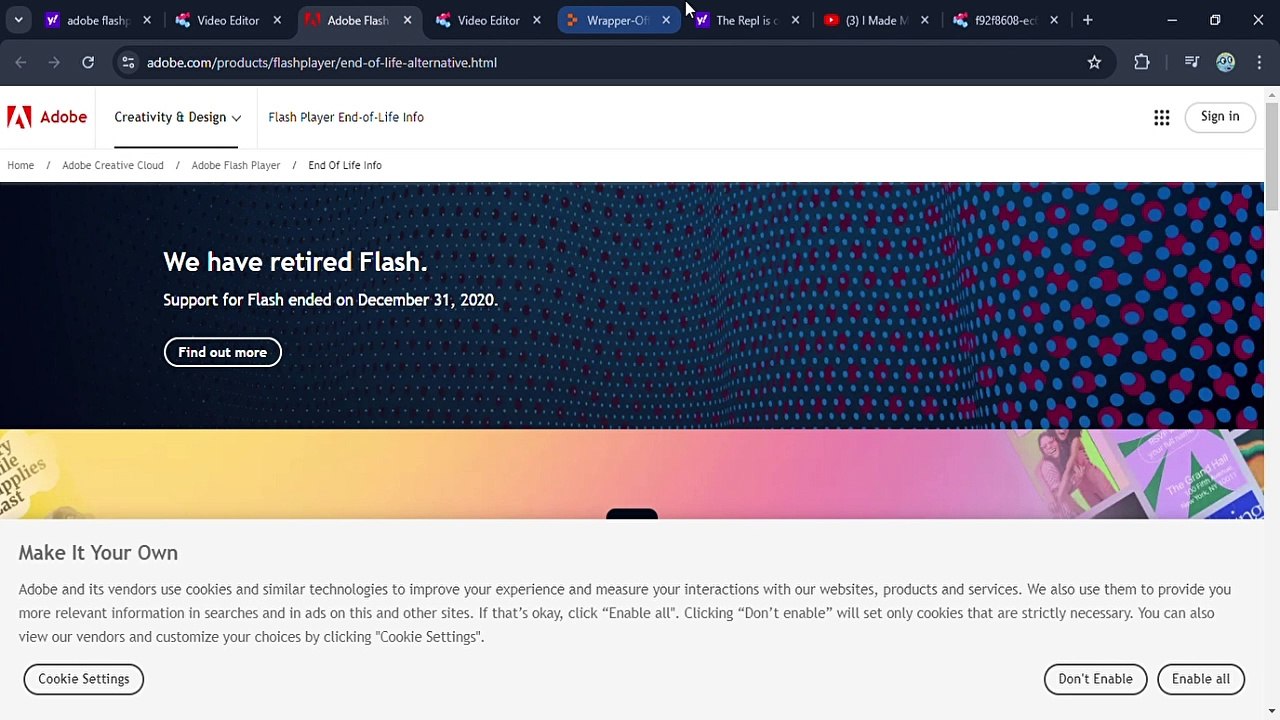This screenshot has width=1280, height=720.
Task: Open the browser profile avatar
Action: pyautogui.click(x=1225, y=62)
